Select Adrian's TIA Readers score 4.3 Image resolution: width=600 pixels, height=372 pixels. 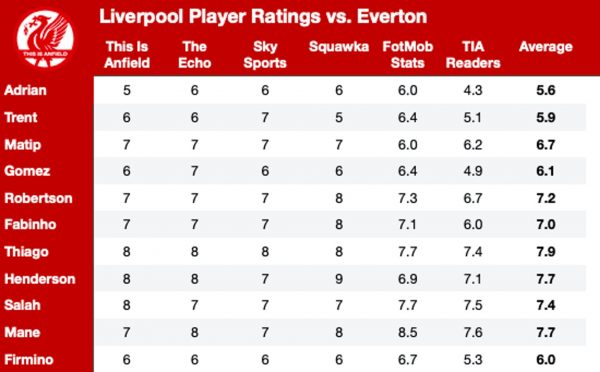click(x=473, y=90)
